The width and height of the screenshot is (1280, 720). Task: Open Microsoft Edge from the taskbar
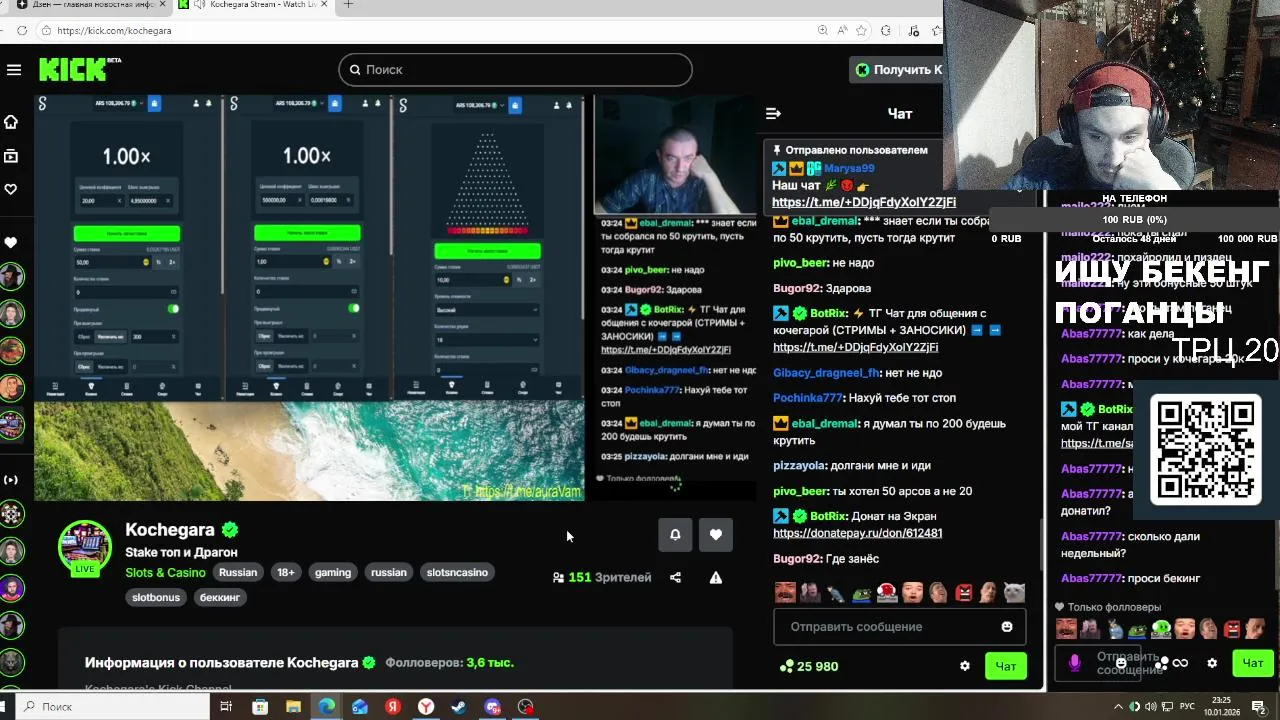[326, 707]
